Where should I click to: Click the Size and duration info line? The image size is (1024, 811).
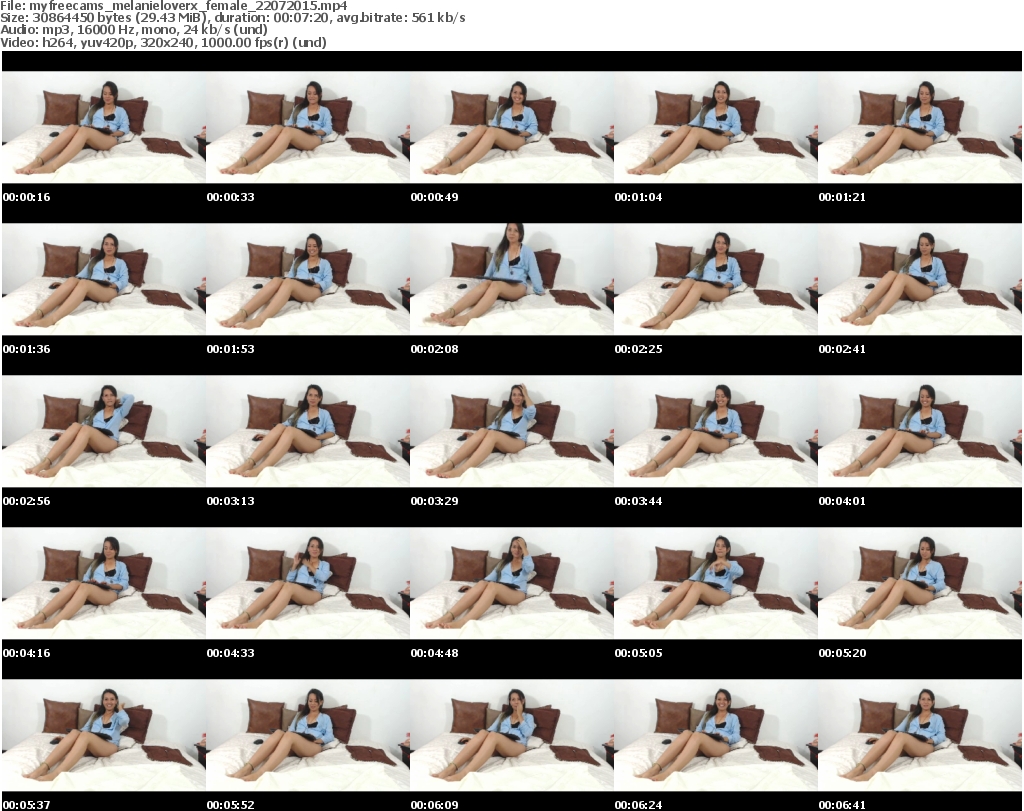(x=232, y=18)
